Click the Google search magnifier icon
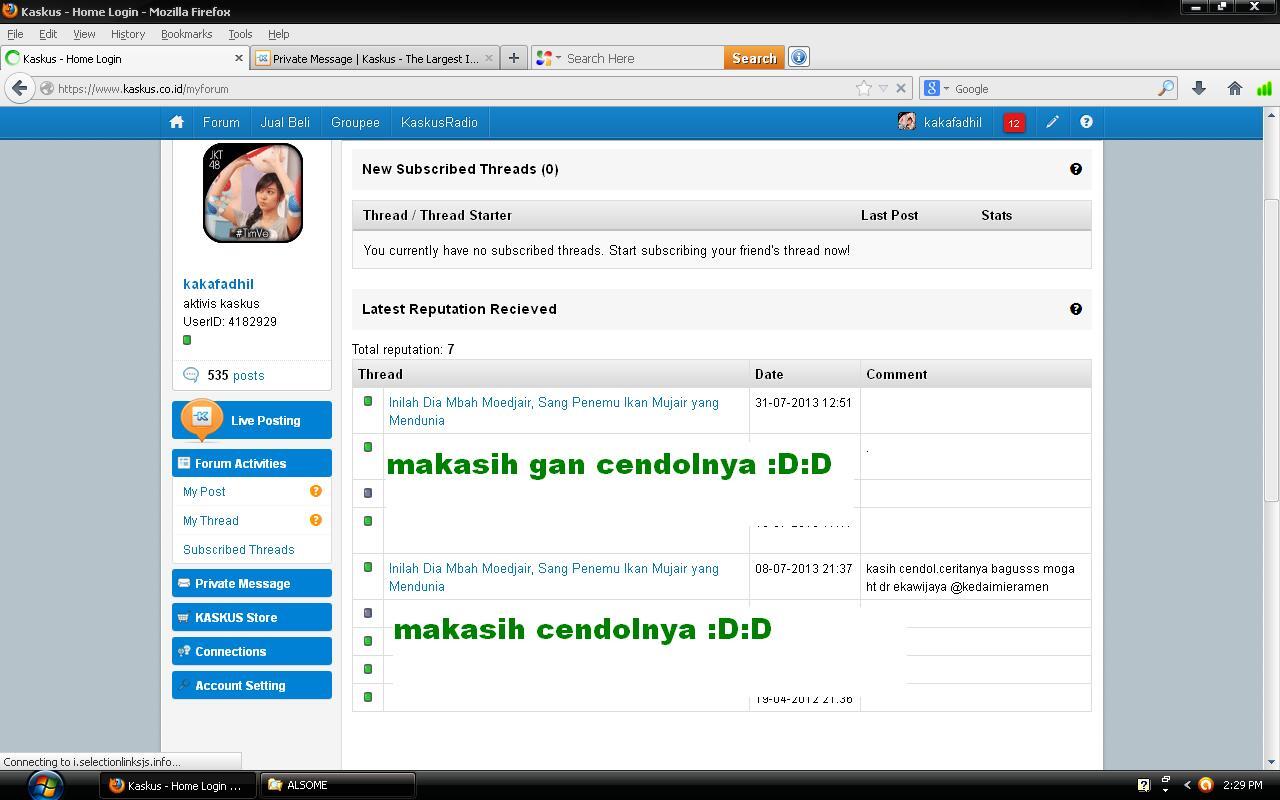Screen dimensions: 1280x800 1166,88
